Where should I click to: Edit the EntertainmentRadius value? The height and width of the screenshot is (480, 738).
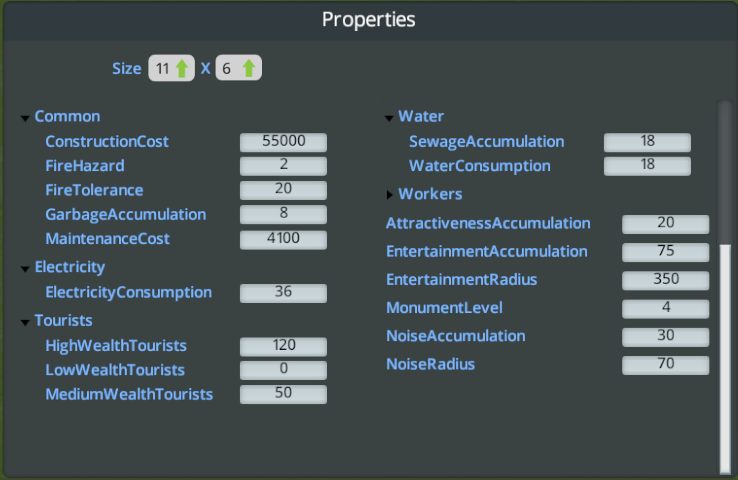click(x=665, y=280)
